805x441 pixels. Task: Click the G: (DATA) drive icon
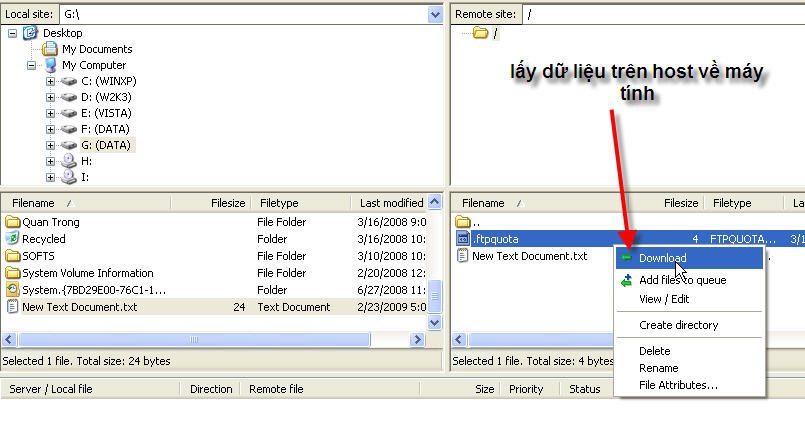69,145
